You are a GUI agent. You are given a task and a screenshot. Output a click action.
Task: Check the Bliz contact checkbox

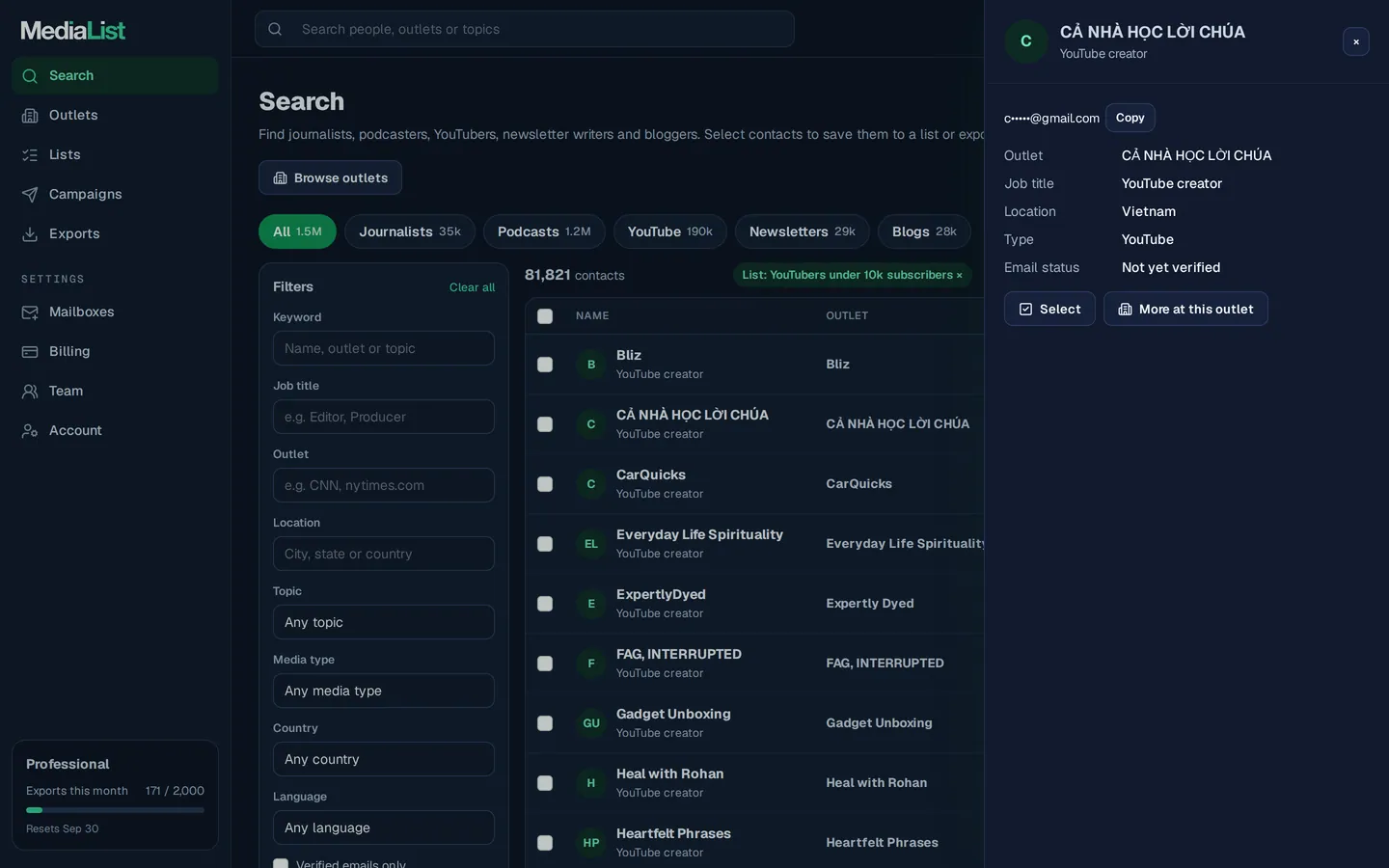(545, 365)
